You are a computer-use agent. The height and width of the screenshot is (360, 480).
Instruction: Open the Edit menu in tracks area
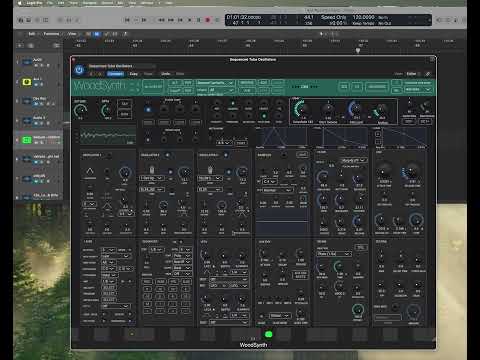click(32, 34)
